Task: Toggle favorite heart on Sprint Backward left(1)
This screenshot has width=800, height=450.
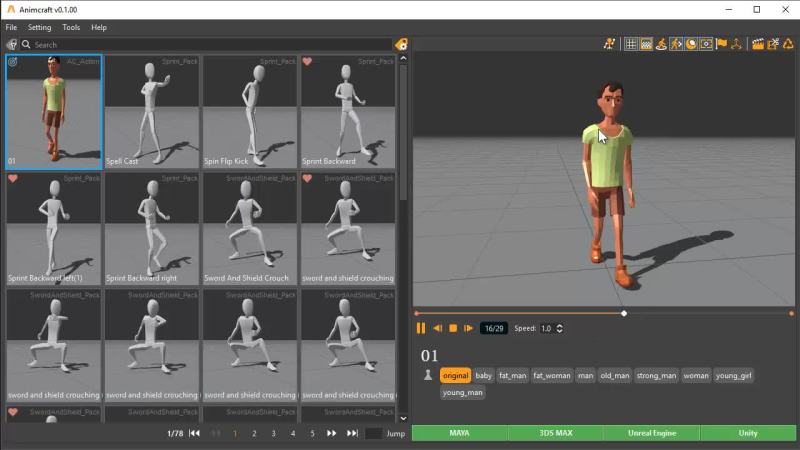Action: (13, 178)
